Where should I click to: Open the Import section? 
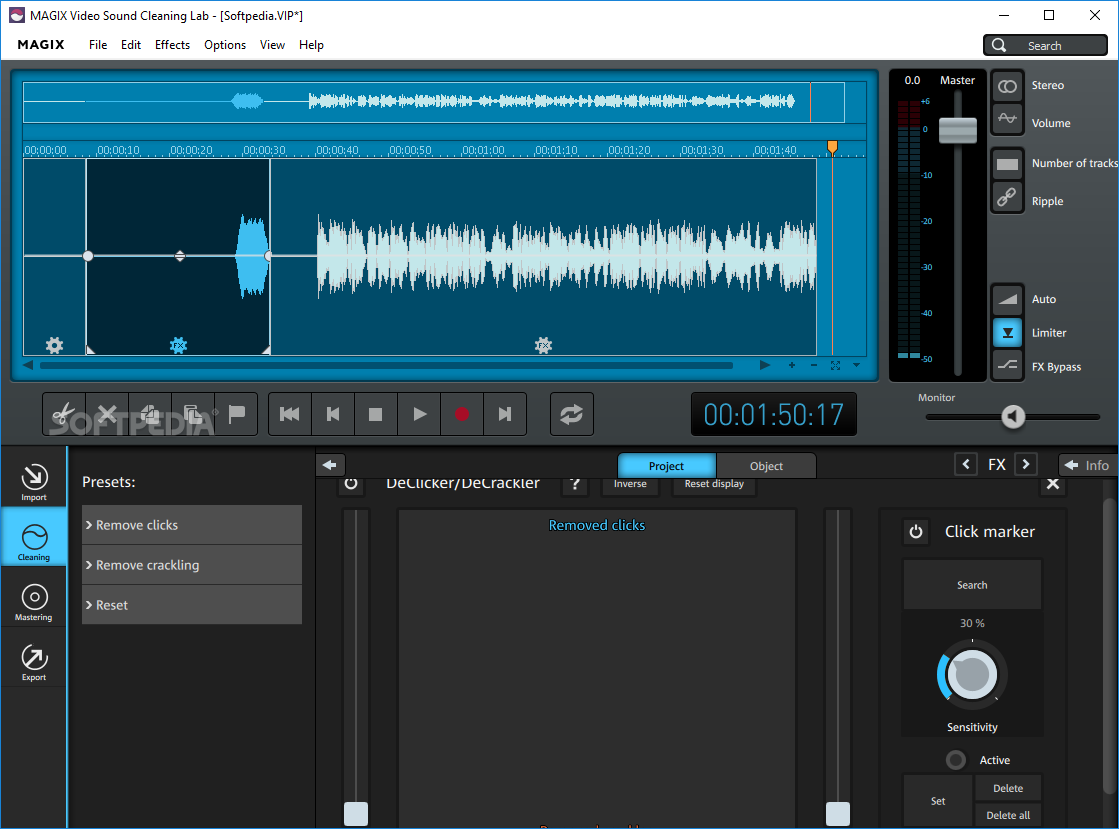click(34, 482)
